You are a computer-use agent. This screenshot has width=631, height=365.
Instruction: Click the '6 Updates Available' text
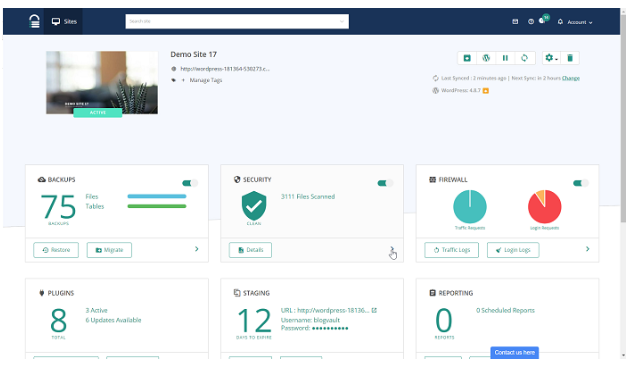tap(113, 320)
